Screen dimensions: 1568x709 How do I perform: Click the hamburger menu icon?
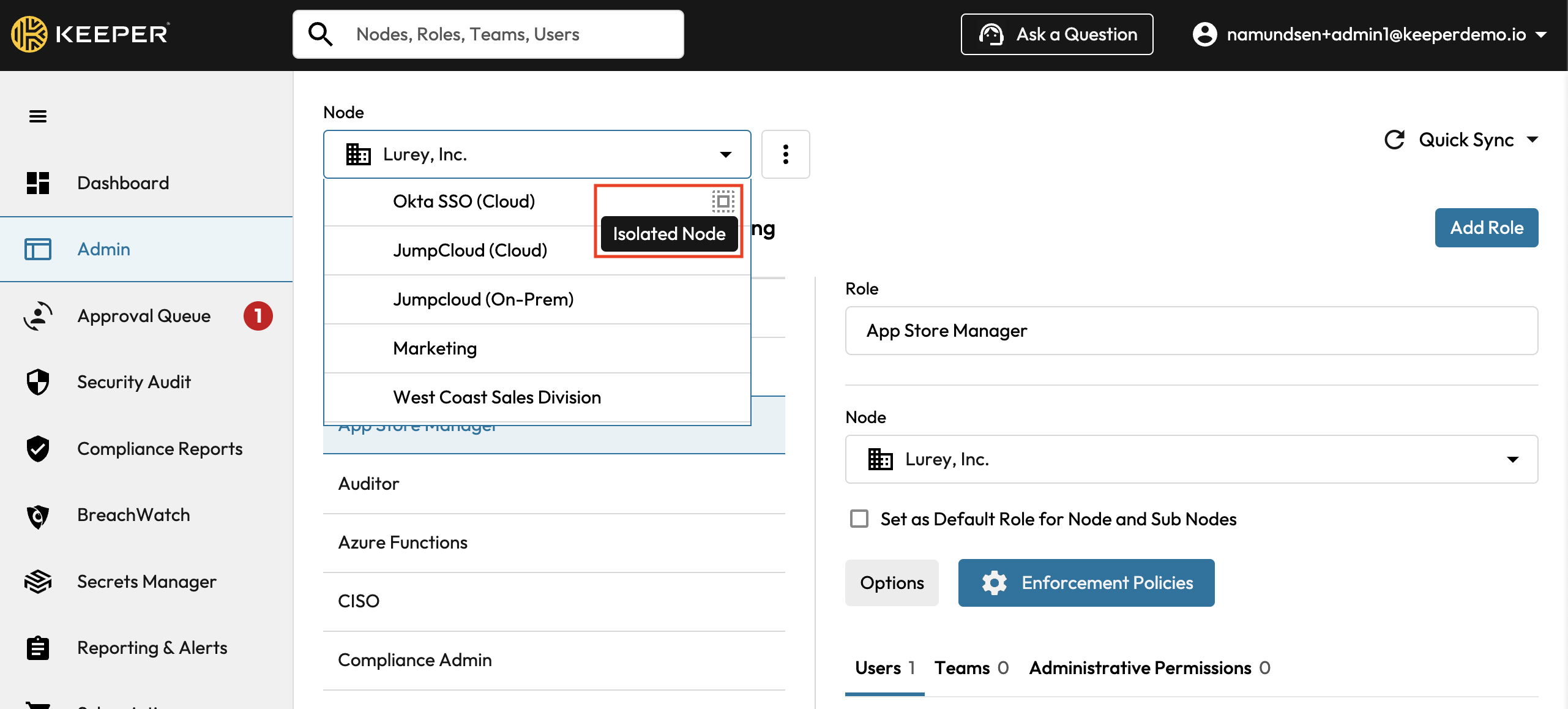(x=38, y=116)
